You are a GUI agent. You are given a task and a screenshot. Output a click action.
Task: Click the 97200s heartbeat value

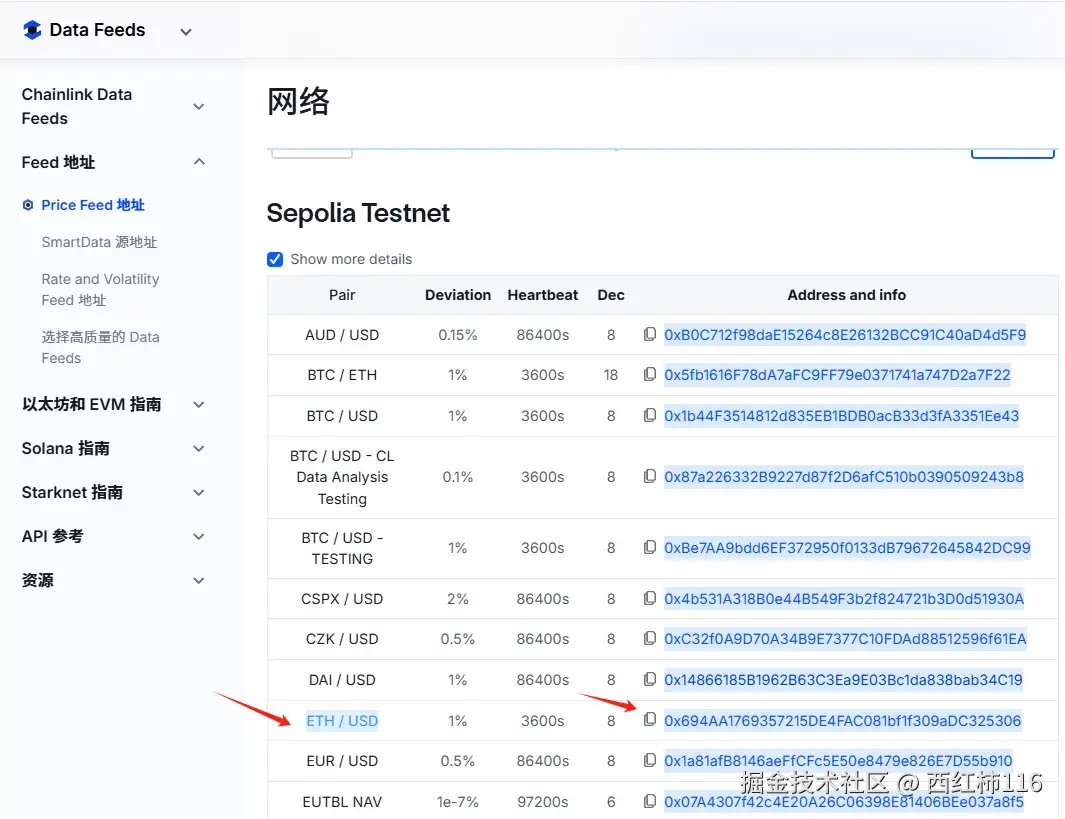543,802
